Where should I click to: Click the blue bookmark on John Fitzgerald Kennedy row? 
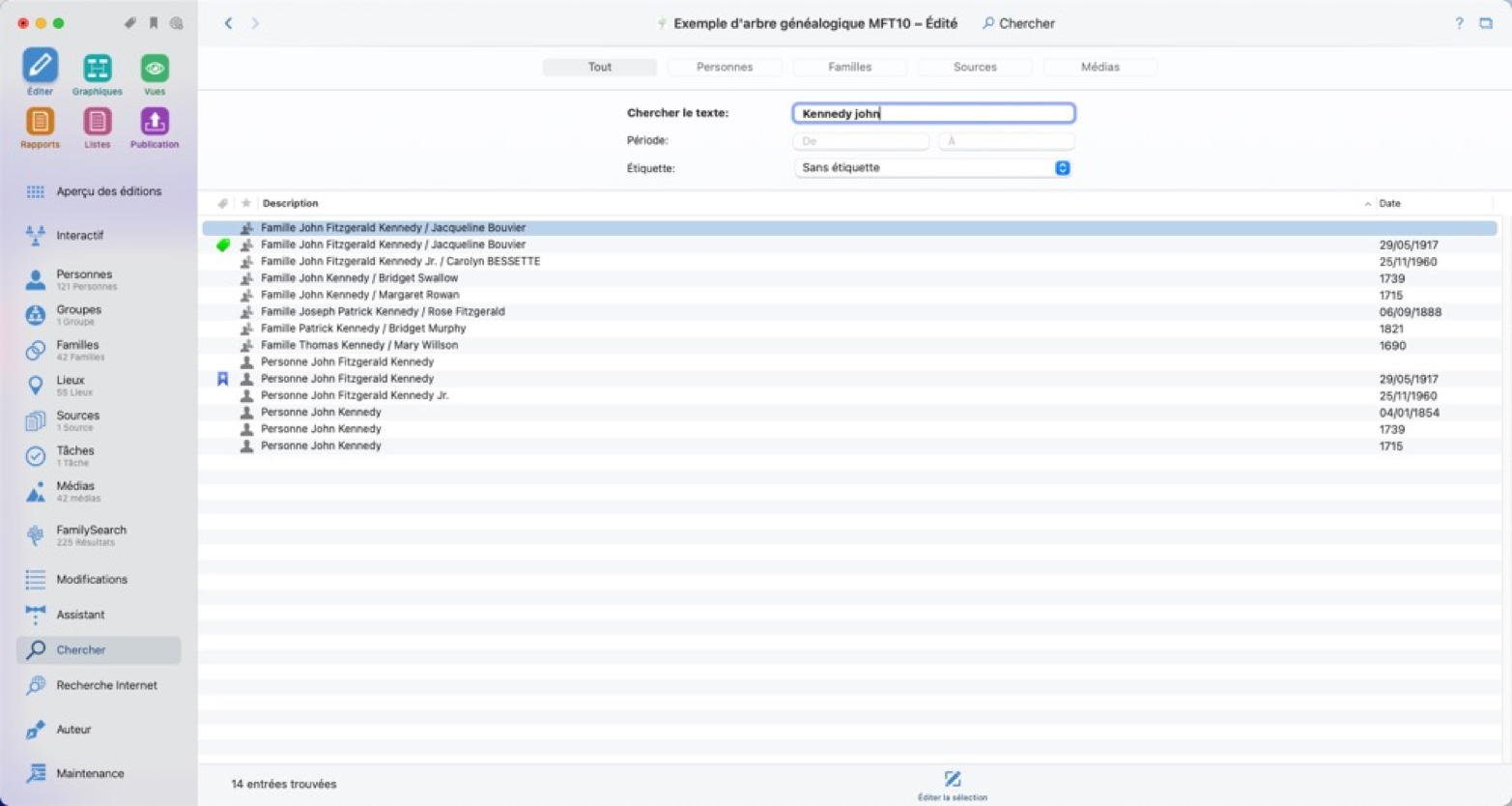pos(222,379)
